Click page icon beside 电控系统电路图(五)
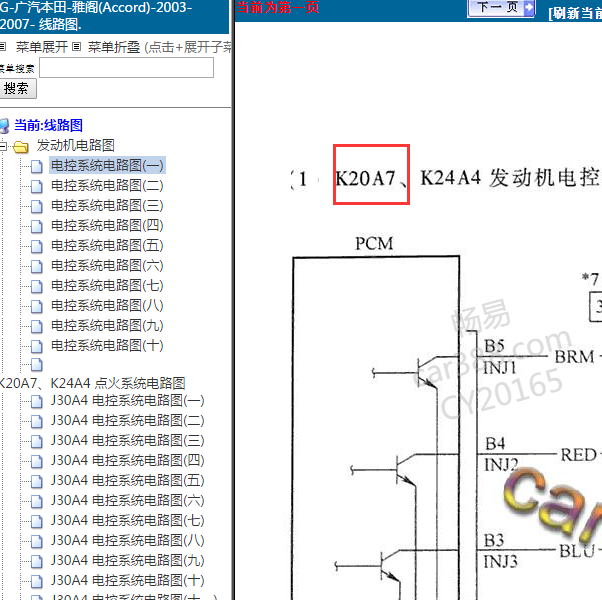This screenshot has width=602, height=600. (x=36, y=246)
